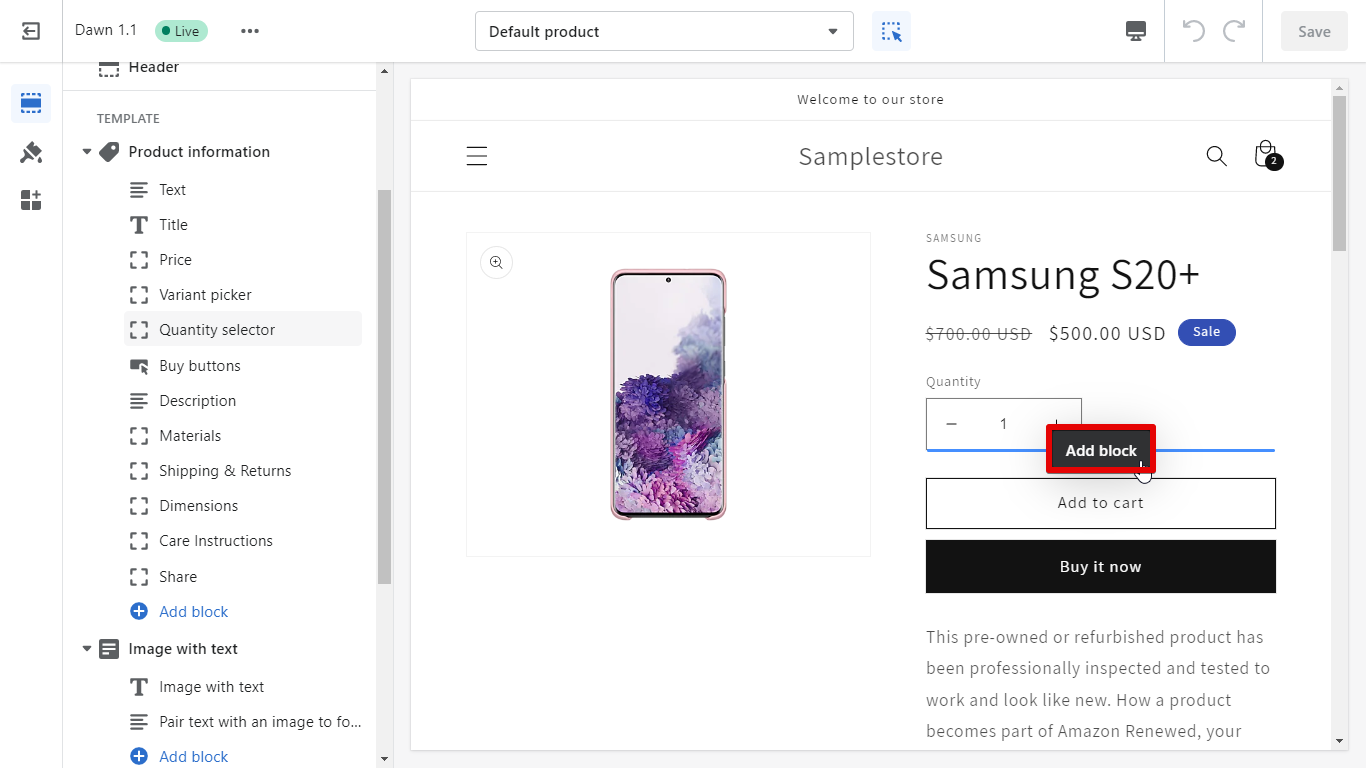Click the Add block tooltip button in preview
Screen dimensions: 1366x768
(x=1101, y=450)
